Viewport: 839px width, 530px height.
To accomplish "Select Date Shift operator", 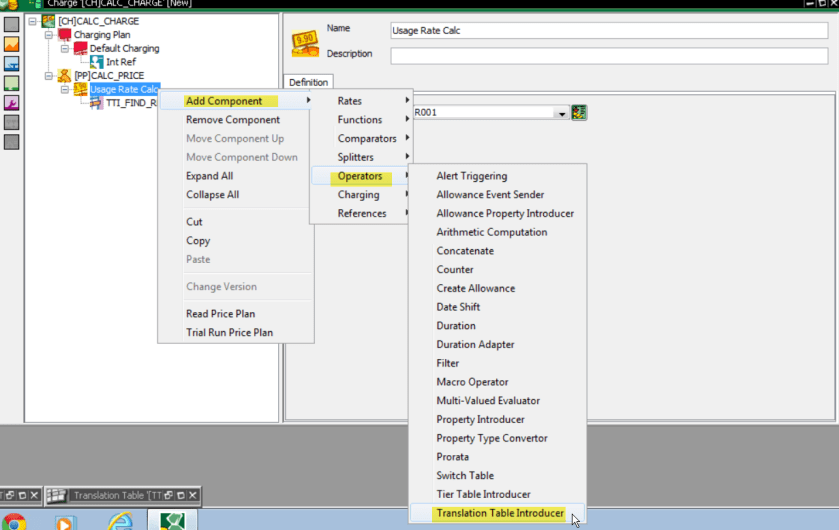I will coord(498,307).
